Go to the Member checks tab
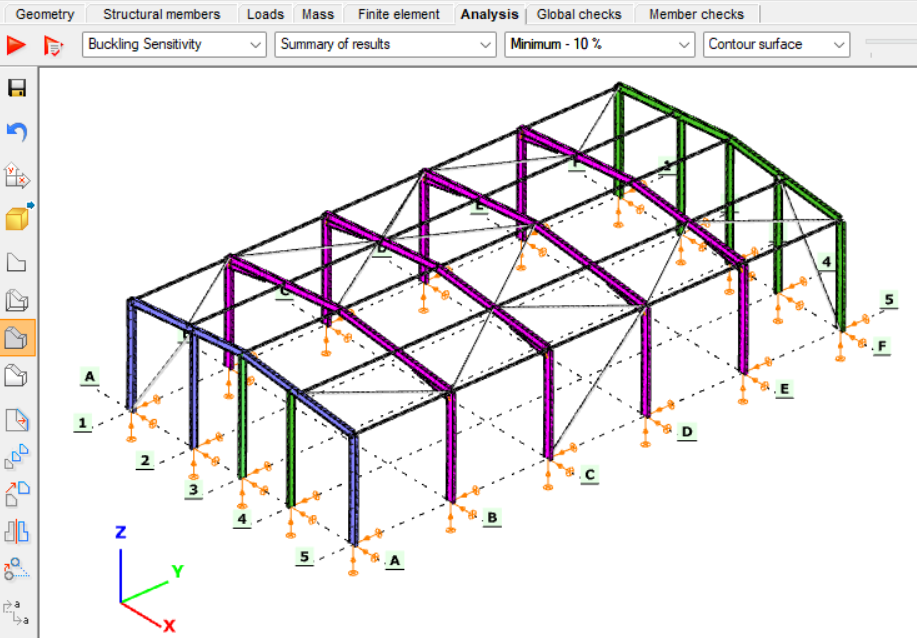 [x=696, y=14]
